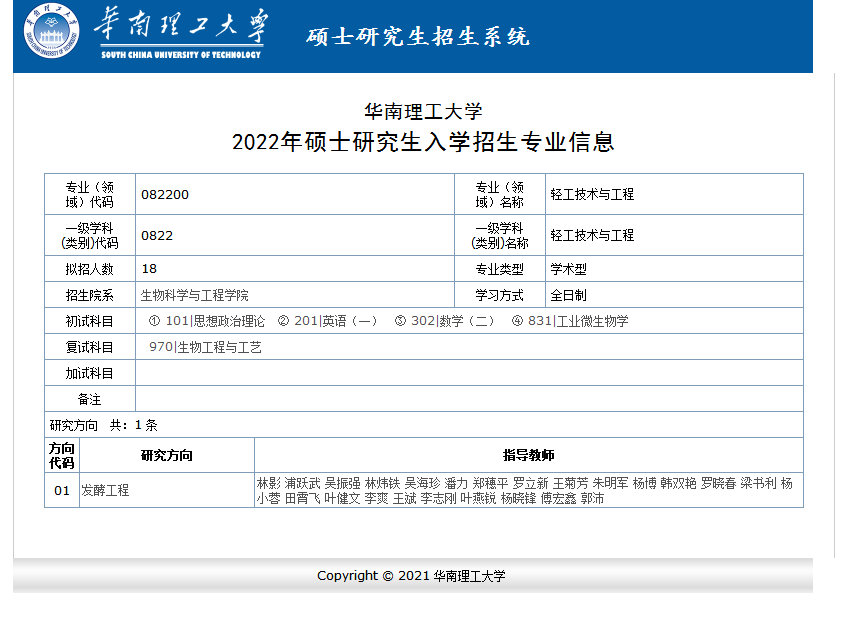Select the planned enrollment number 18
This screenshot has height=635, width=858.
coord(149,269)
